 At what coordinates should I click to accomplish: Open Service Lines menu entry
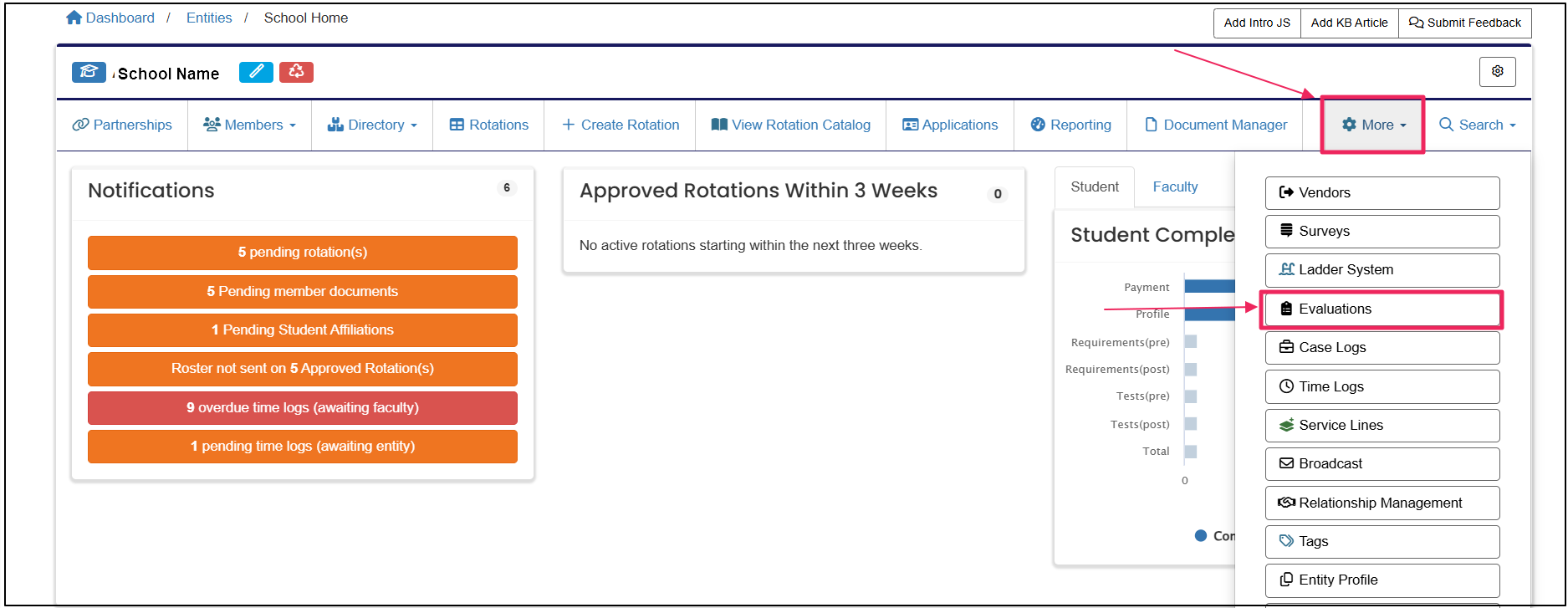tap(1382, 425)
